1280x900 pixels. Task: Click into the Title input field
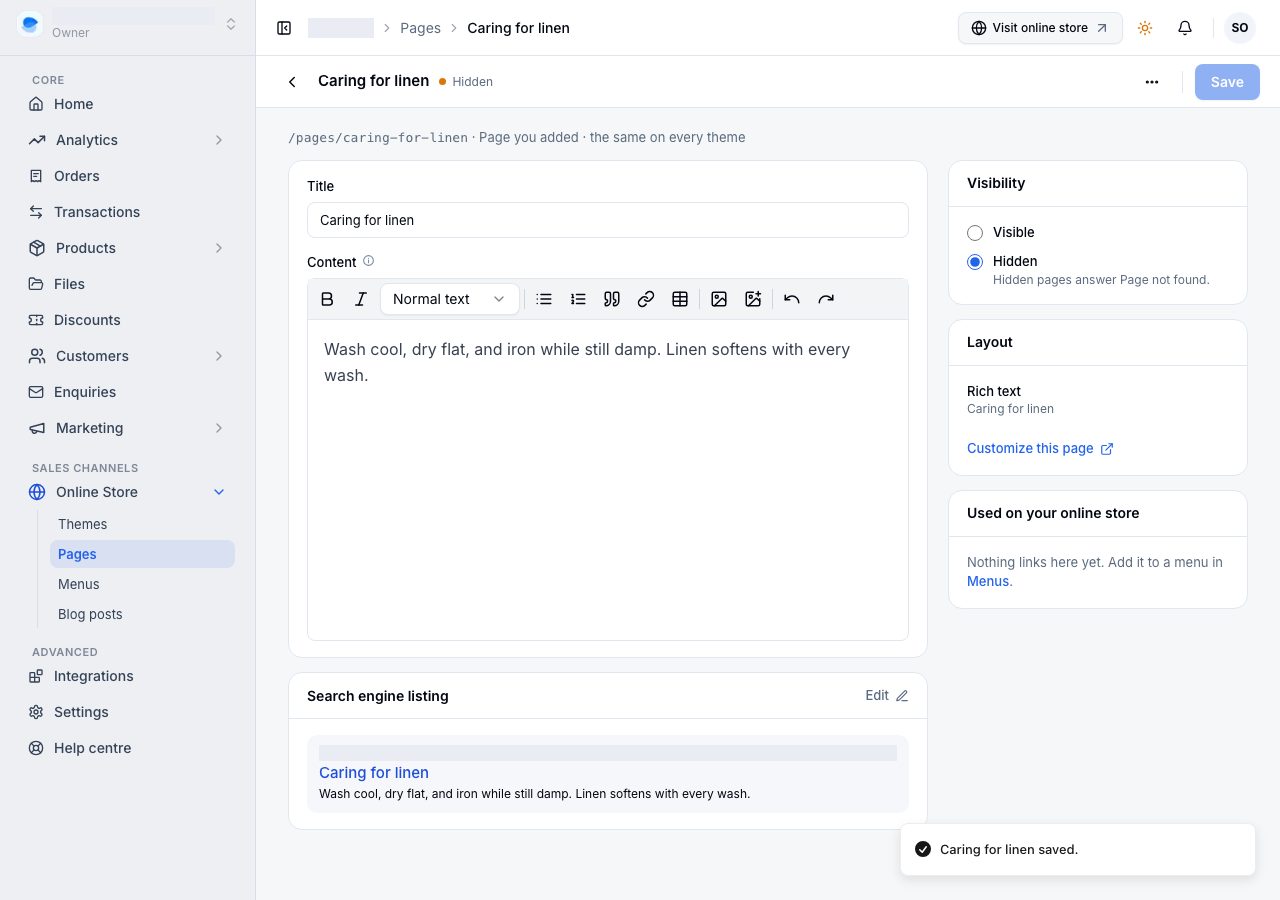pyautogui.click(x=608, y=220)
